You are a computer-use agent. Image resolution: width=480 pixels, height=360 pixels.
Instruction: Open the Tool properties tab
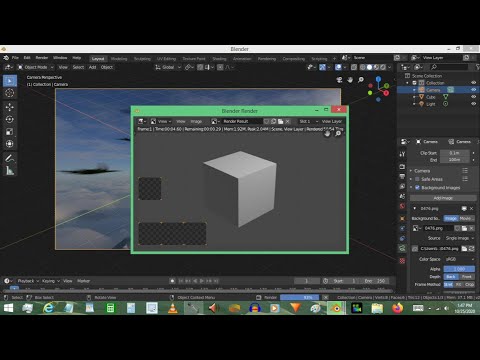402,154
